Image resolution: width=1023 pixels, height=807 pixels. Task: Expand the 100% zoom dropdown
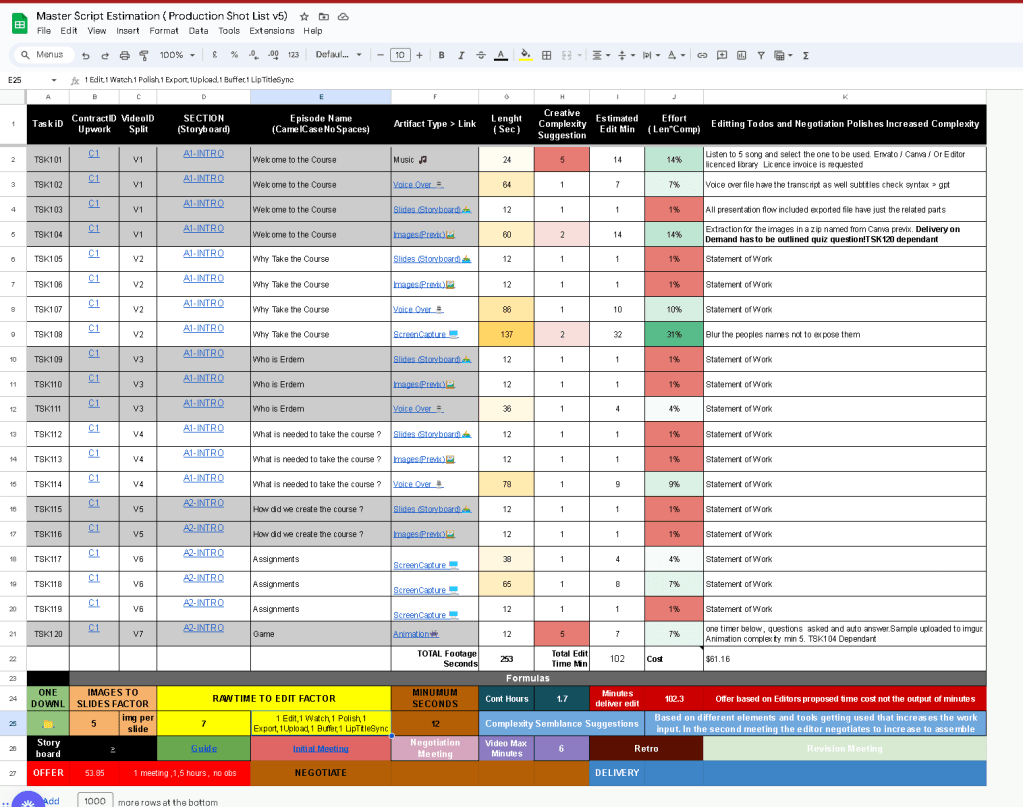coord(177,55)
